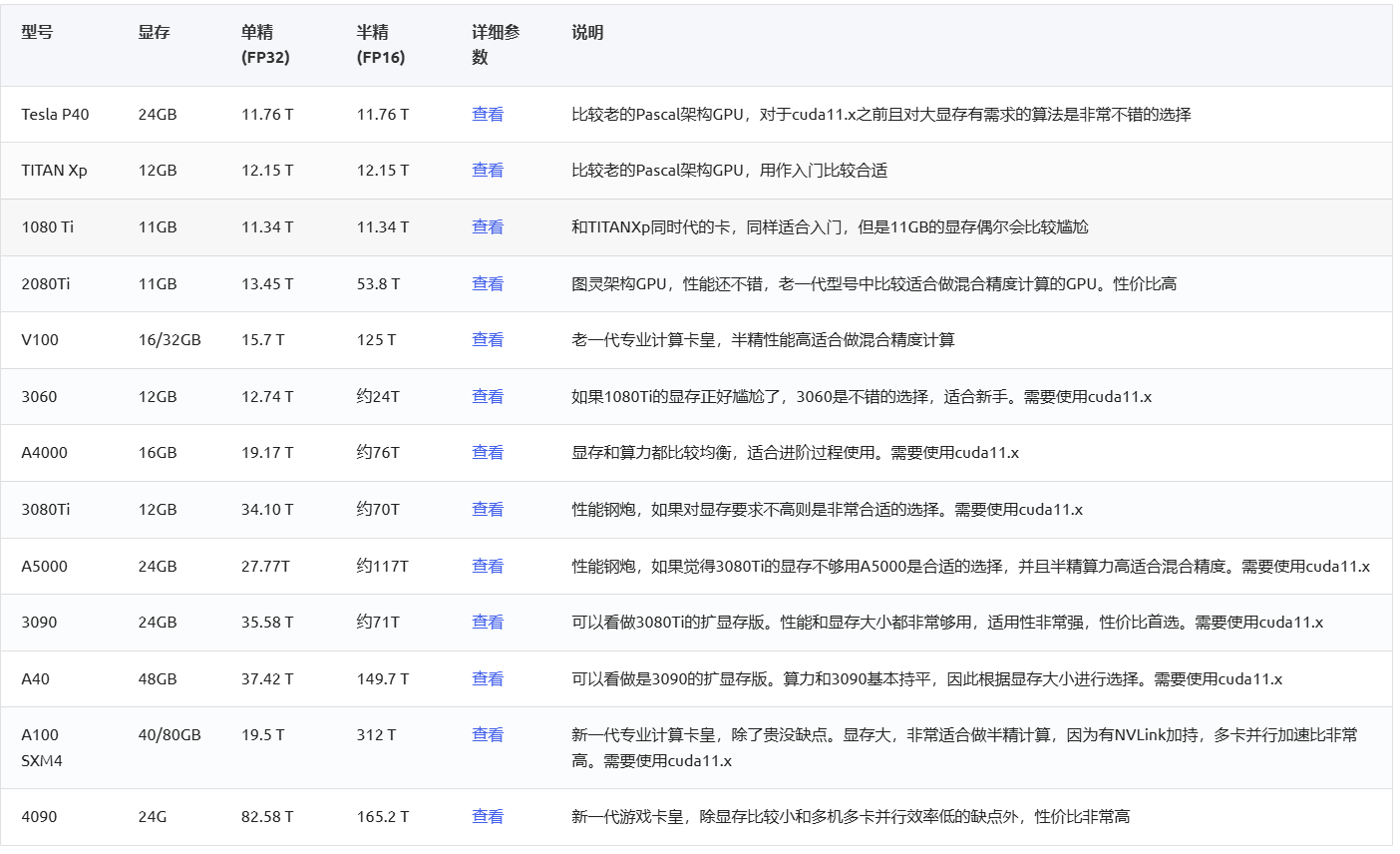Click the 149.7 T FP16 value
1400x854 pixels.
383,679
